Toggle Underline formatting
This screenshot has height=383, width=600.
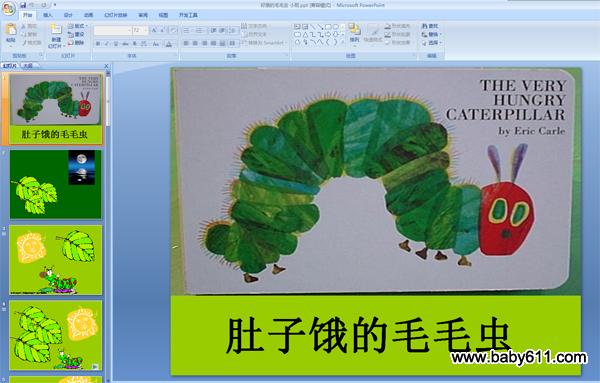[x=116, y=44]
